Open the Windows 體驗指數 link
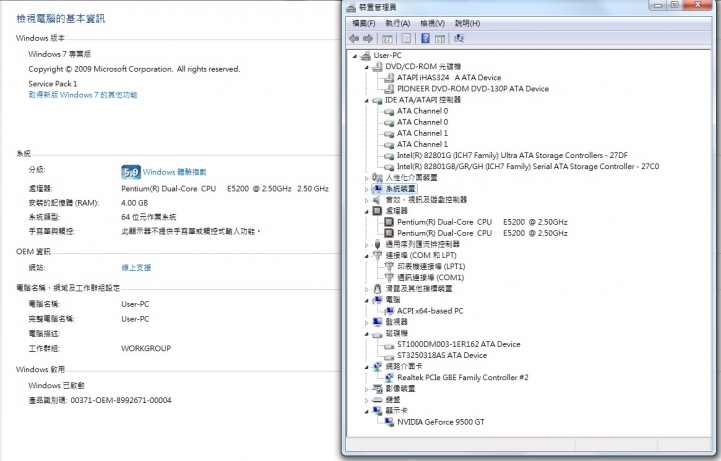 point(175,172)
